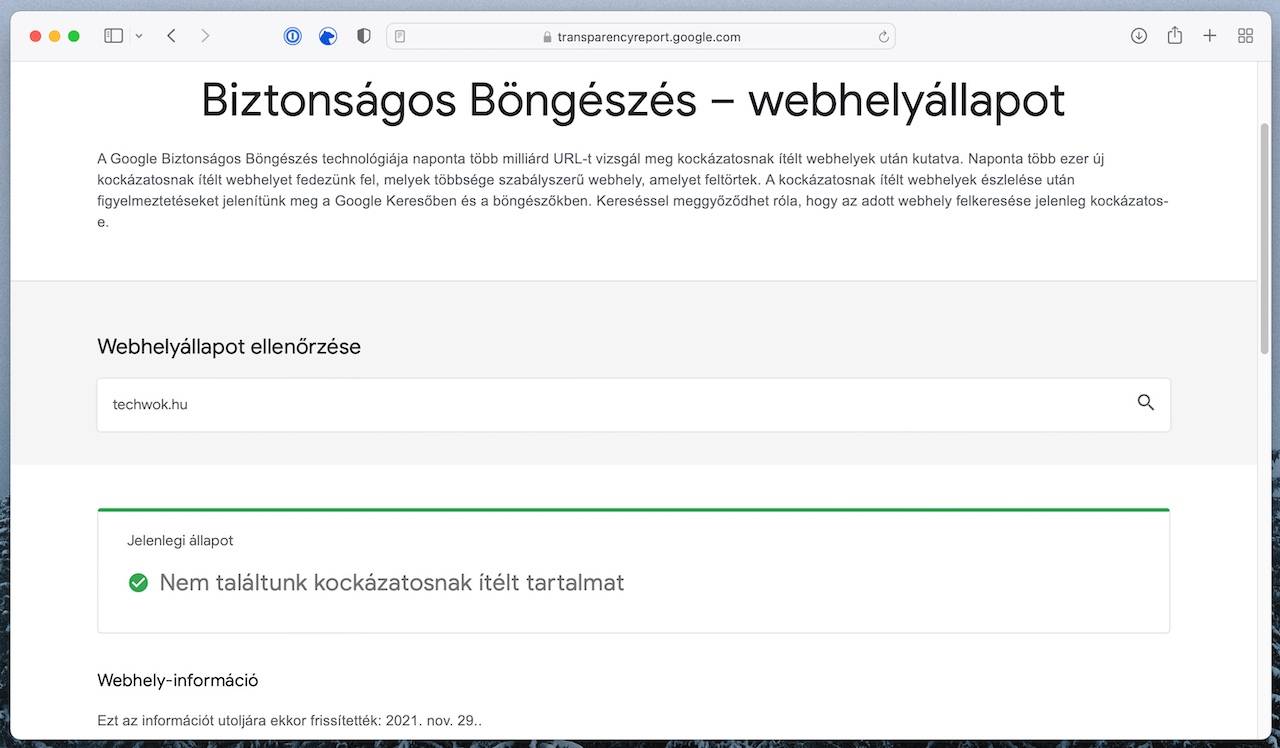Open the blue globe extension icon

327,36
